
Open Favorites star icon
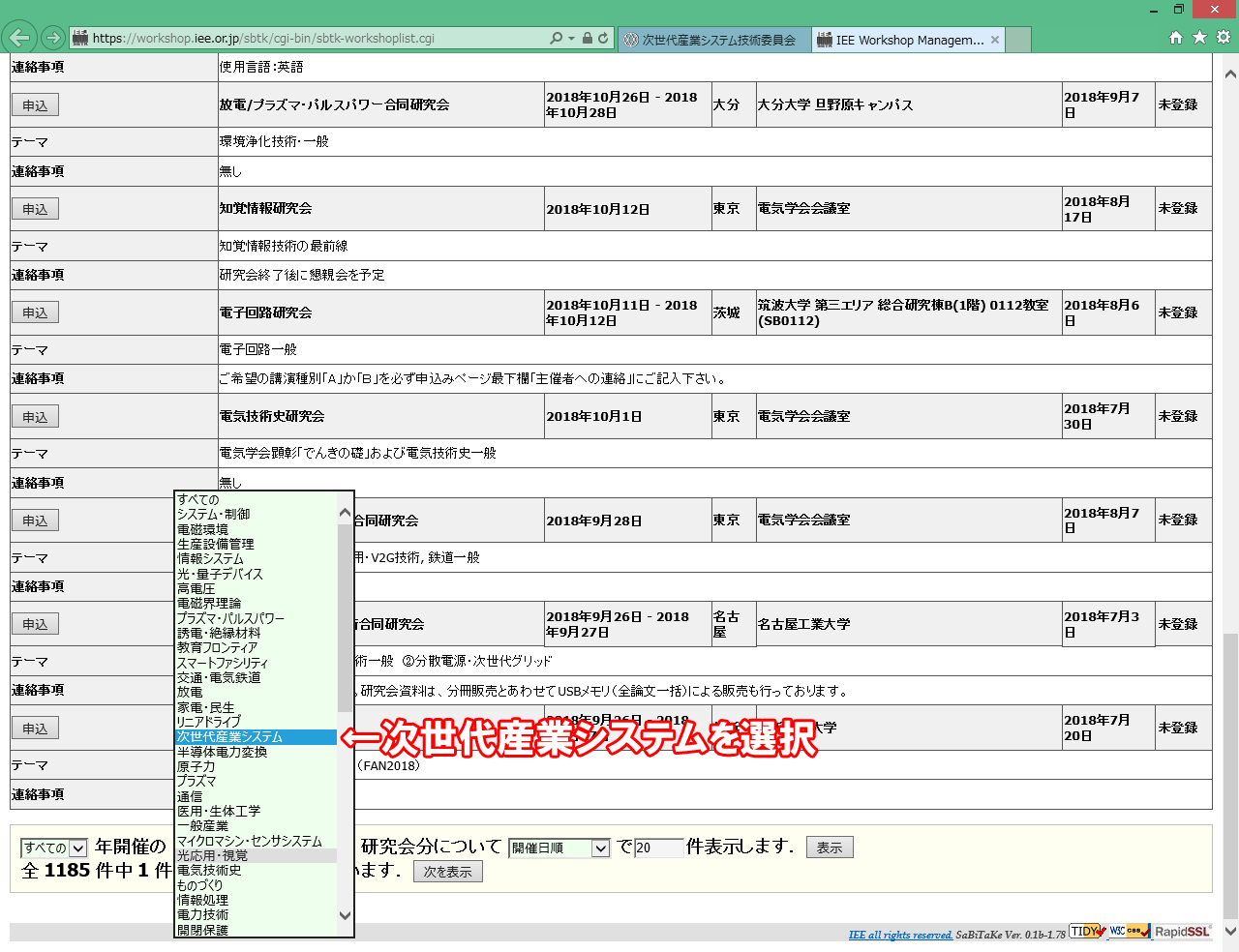coord(1199,38)
